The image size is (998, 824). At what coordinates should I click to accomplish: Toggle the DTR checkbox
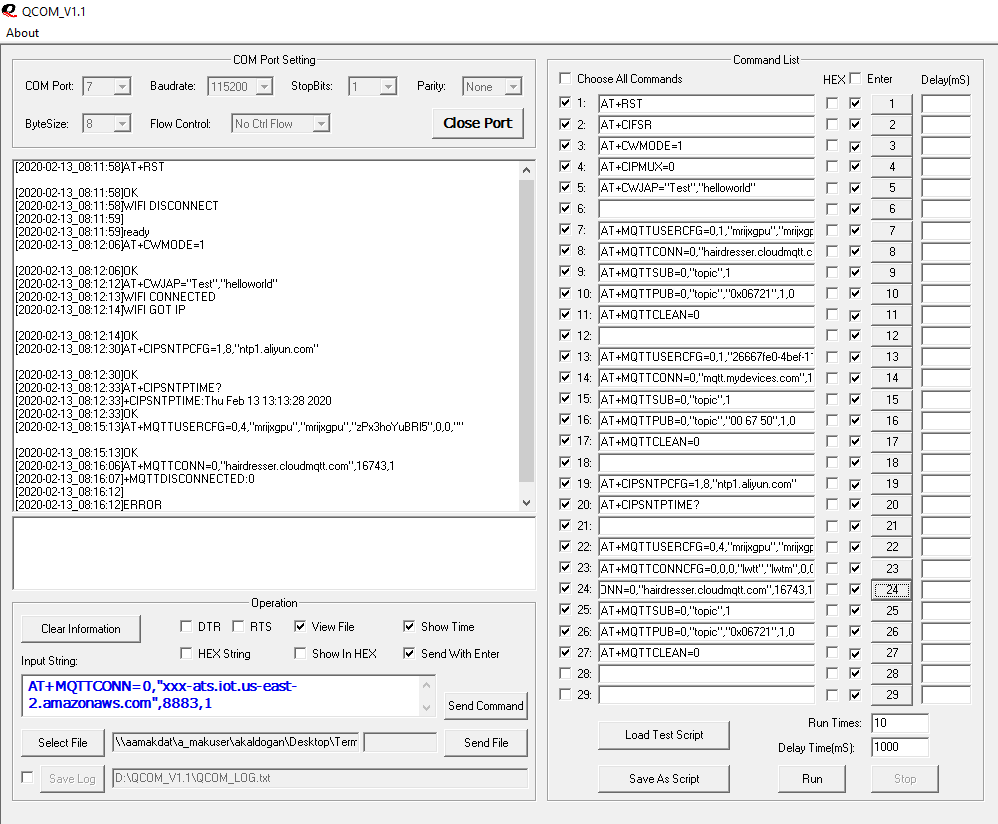[x=186, y=625]
